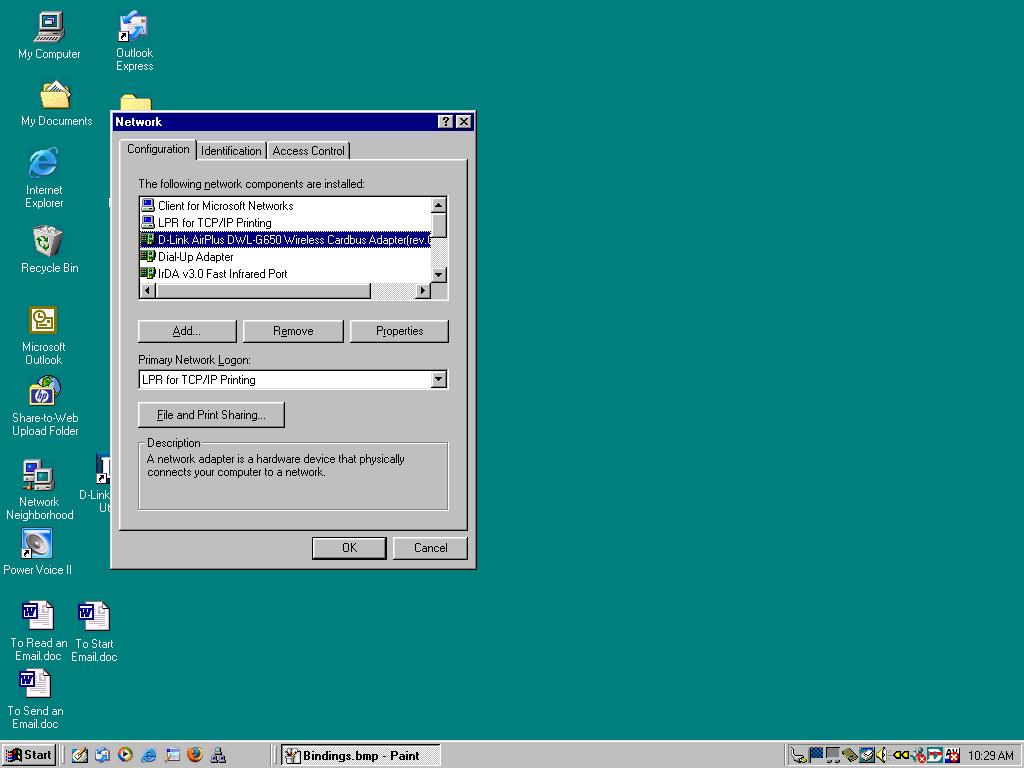Click network icon in Quick Launch bar
The height and width of the screenshot is (768, 1024).
(x=218, y=755)
